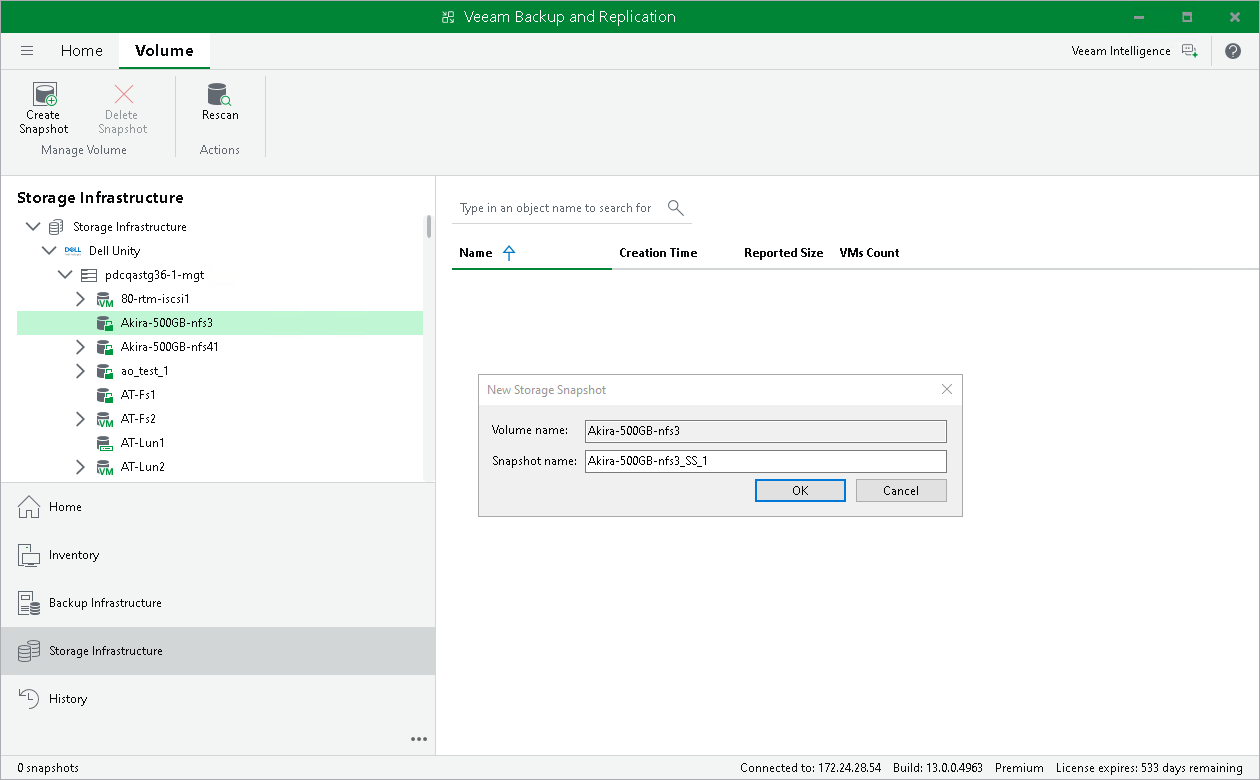Click the pdcqastg36-1-mgt storage array icon
The width and height of the screenshot is (1260, 780).
point(88,275)
